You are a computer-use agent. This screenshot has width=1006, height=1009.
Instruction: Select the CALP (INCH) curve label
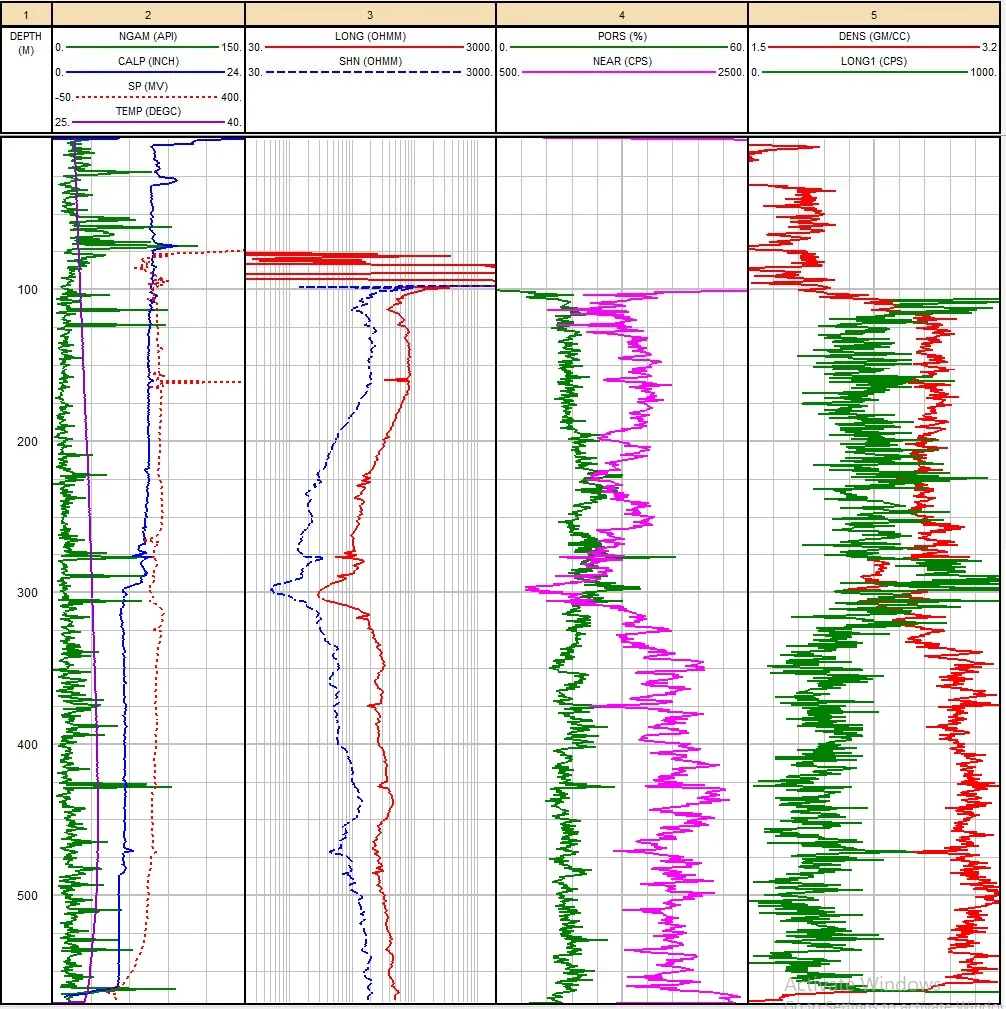click(x=148, y=61)
